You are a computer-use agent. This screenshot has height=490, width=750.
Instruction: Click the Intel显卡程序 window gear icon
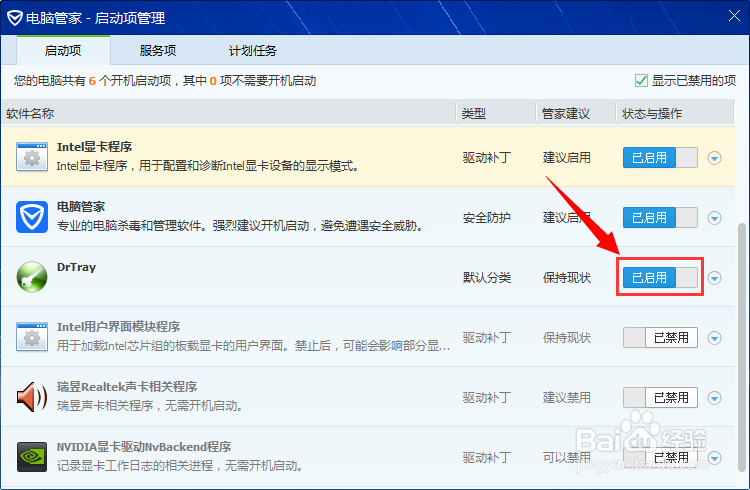coord(32,156)
